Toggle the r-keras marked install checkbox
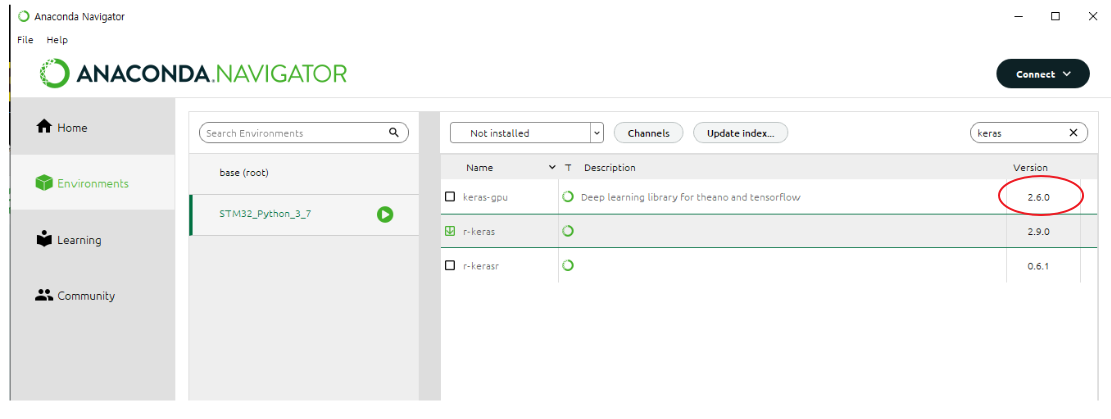Screen dimensions: 1111x419 click(450, 231)
